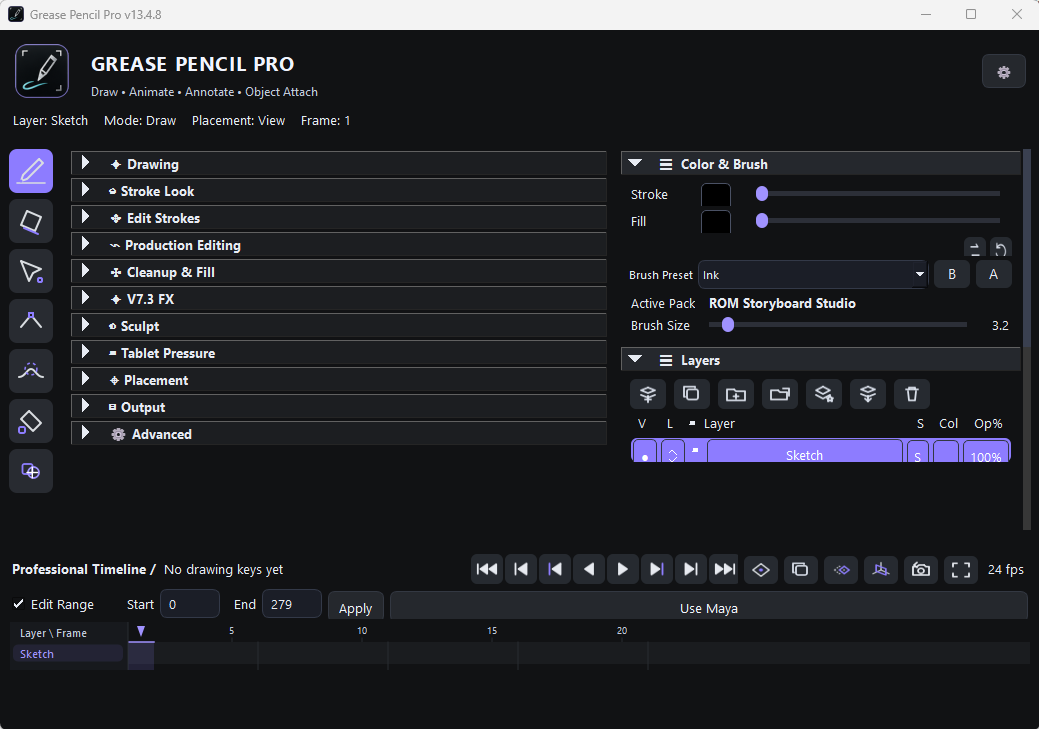Click the shape-add tool at sidebar bottom
Image resolution: width=1039 pixels, height=729 pixels.
31,471
